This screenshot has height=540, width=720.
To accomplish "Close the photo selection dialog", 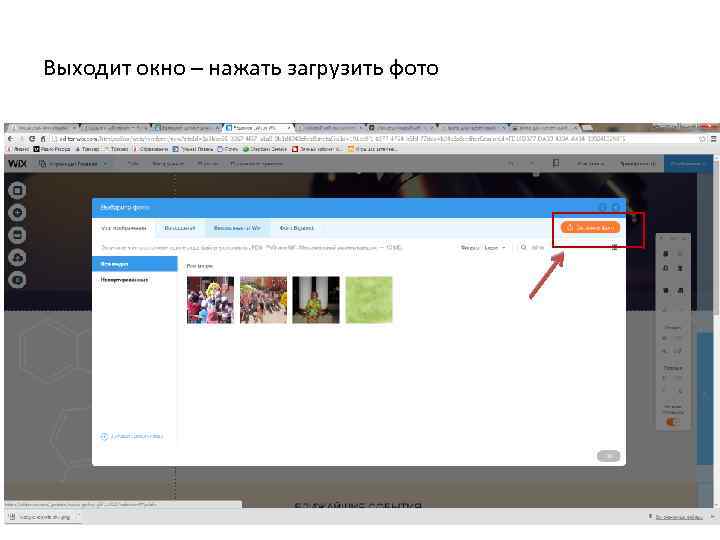I will pyautogui.click(x=616, y=208).
